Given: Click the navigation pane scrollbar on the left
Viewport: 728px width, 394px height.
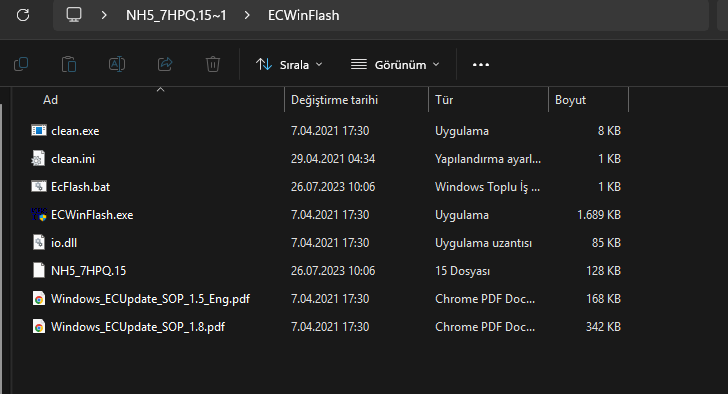Looking at the screenshot, I should [1, 249].
